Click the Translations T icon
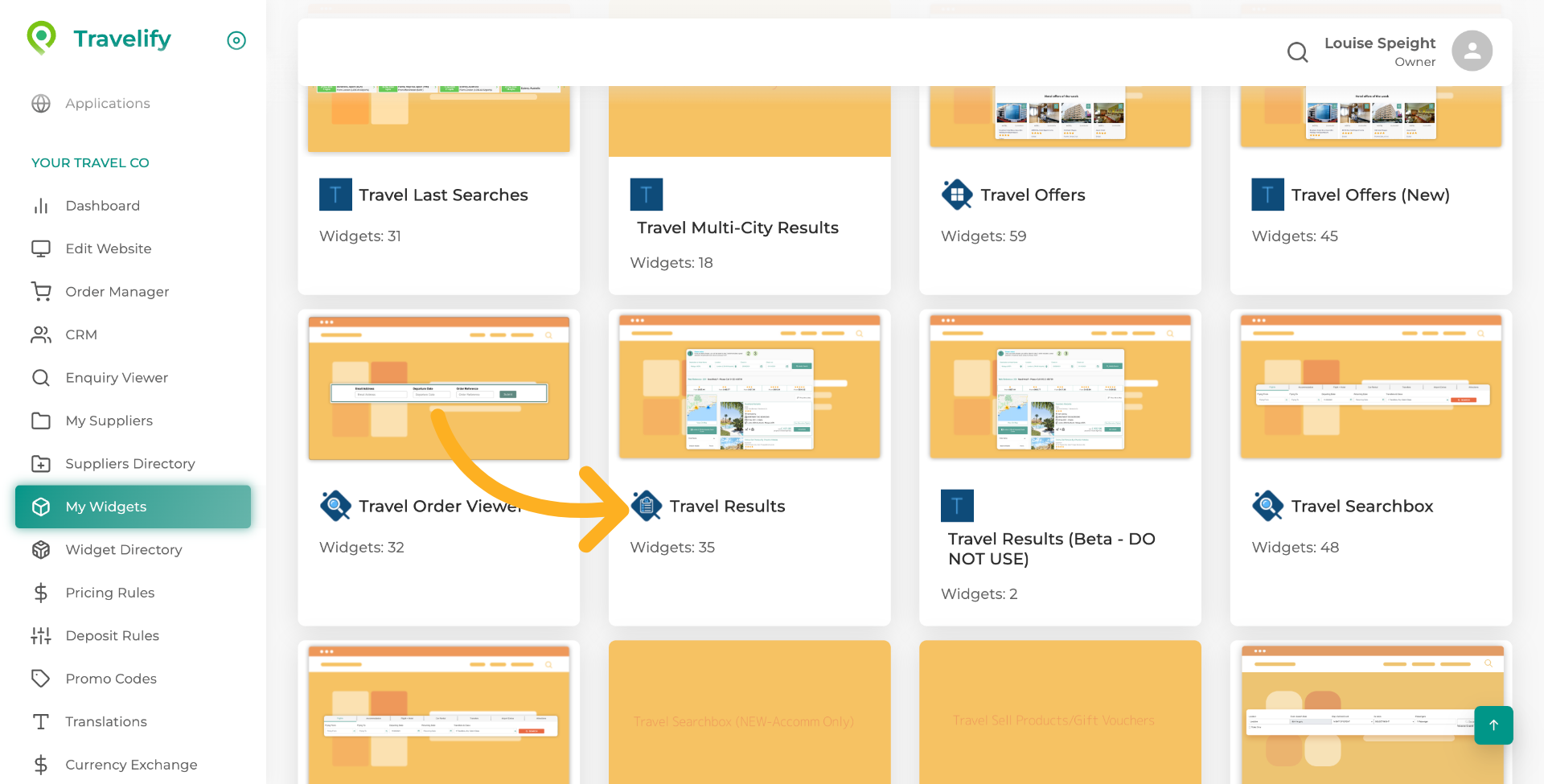This screenshot has width=1544, height=784. [41, 722]
